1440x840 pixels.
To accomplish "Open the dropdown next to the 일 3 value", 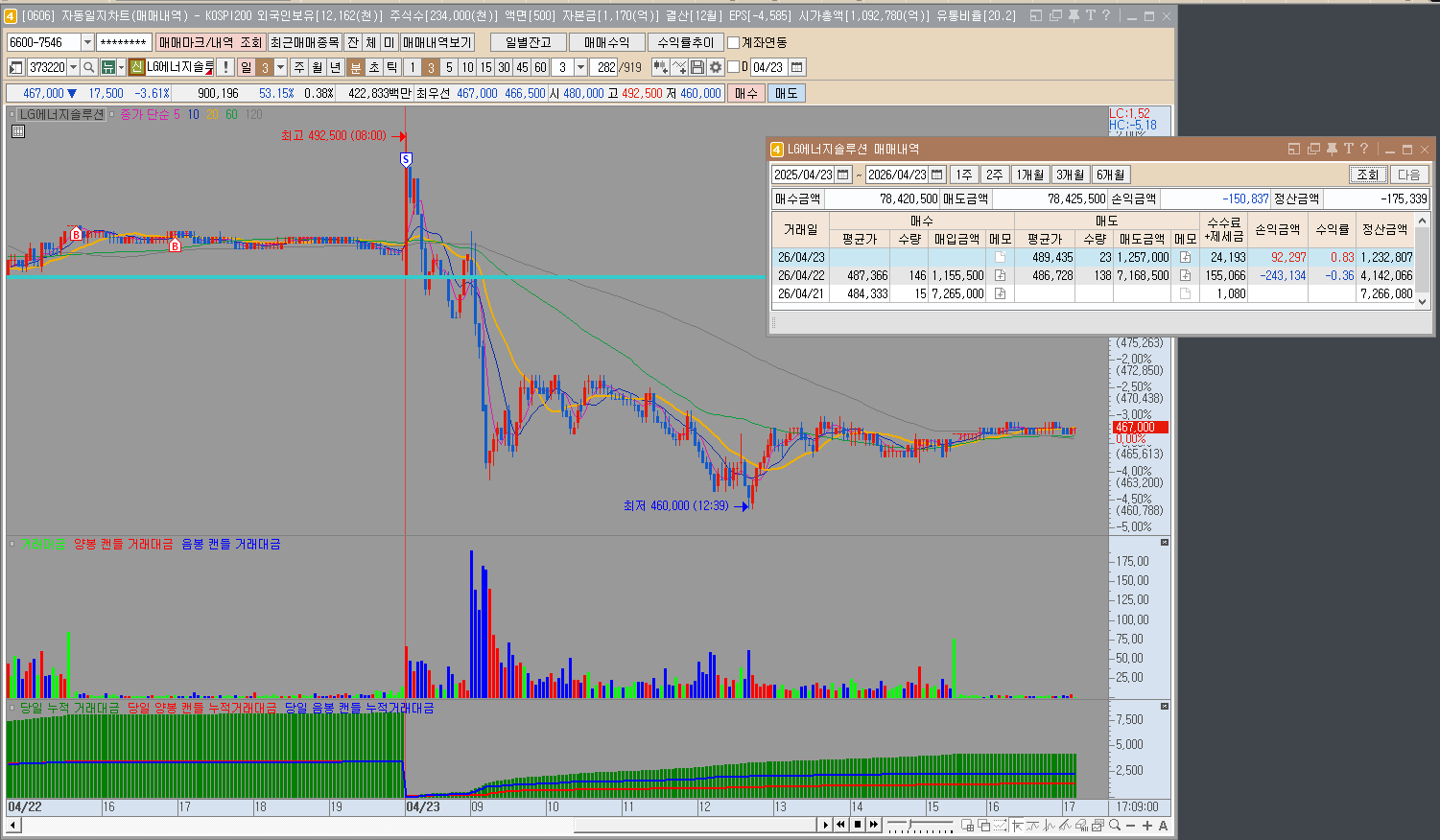I will (x=280, y=67).
